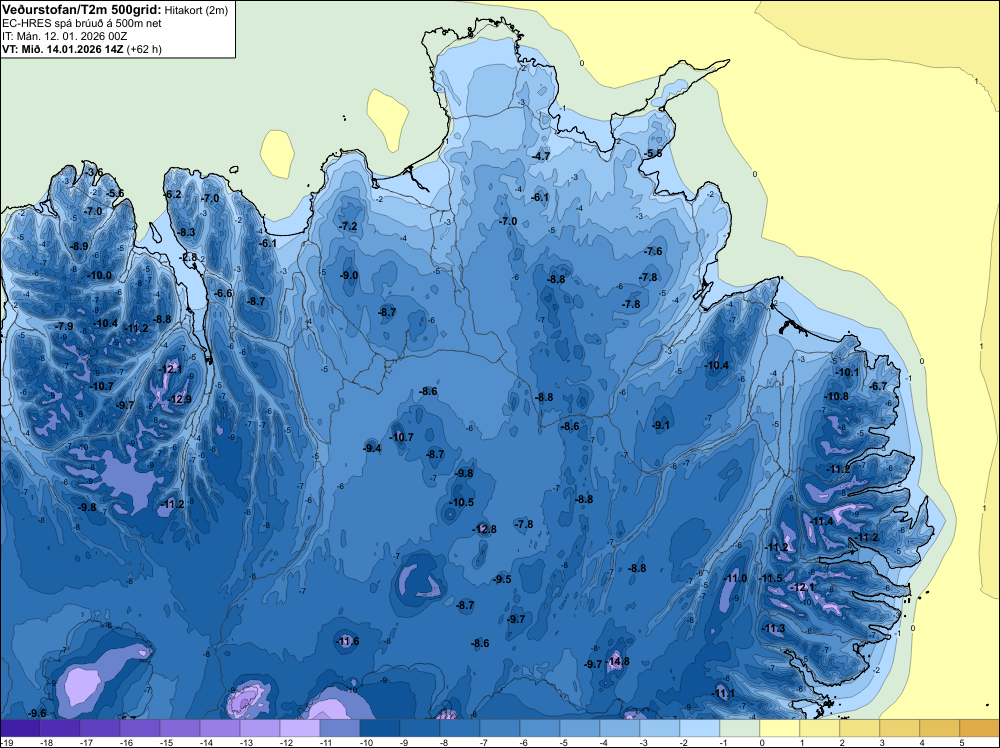The image size is (1000, 748).
Task: Click the 'EC-HRES spá brúuð á 500m net' line
Action: (x=82, y=24)
